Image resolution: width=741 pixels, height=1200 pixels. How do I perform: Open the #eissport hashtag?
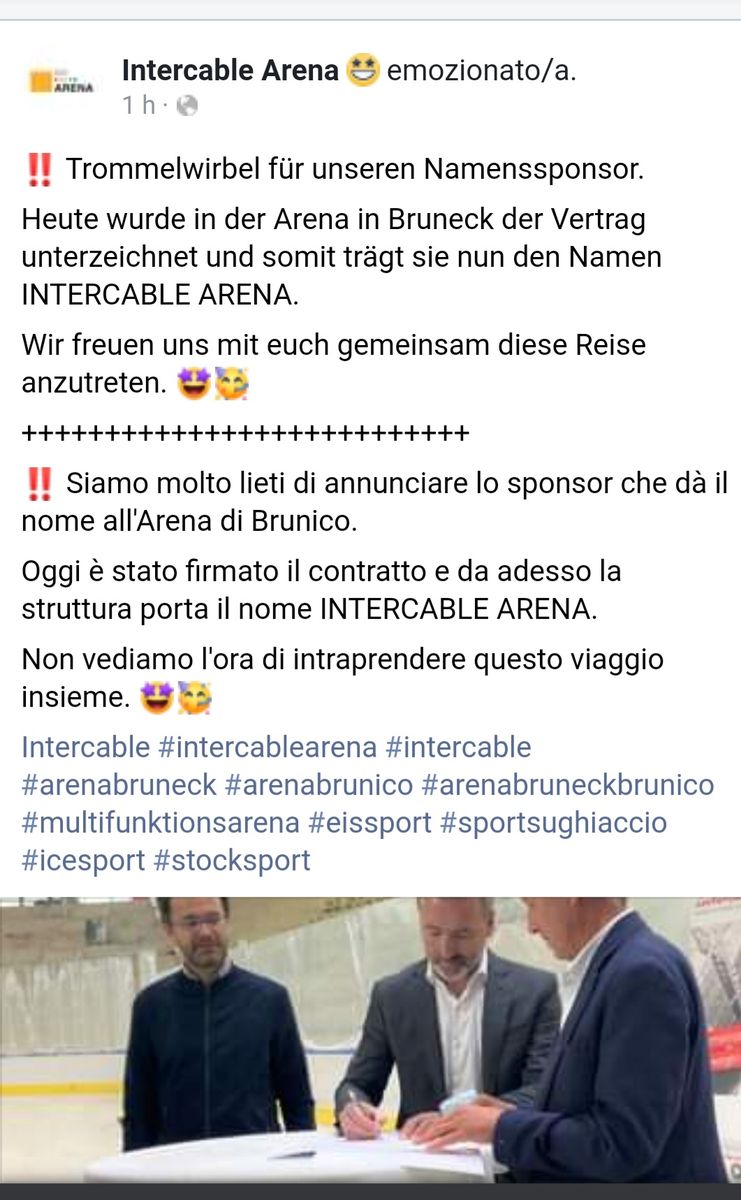tap(370, 823)
